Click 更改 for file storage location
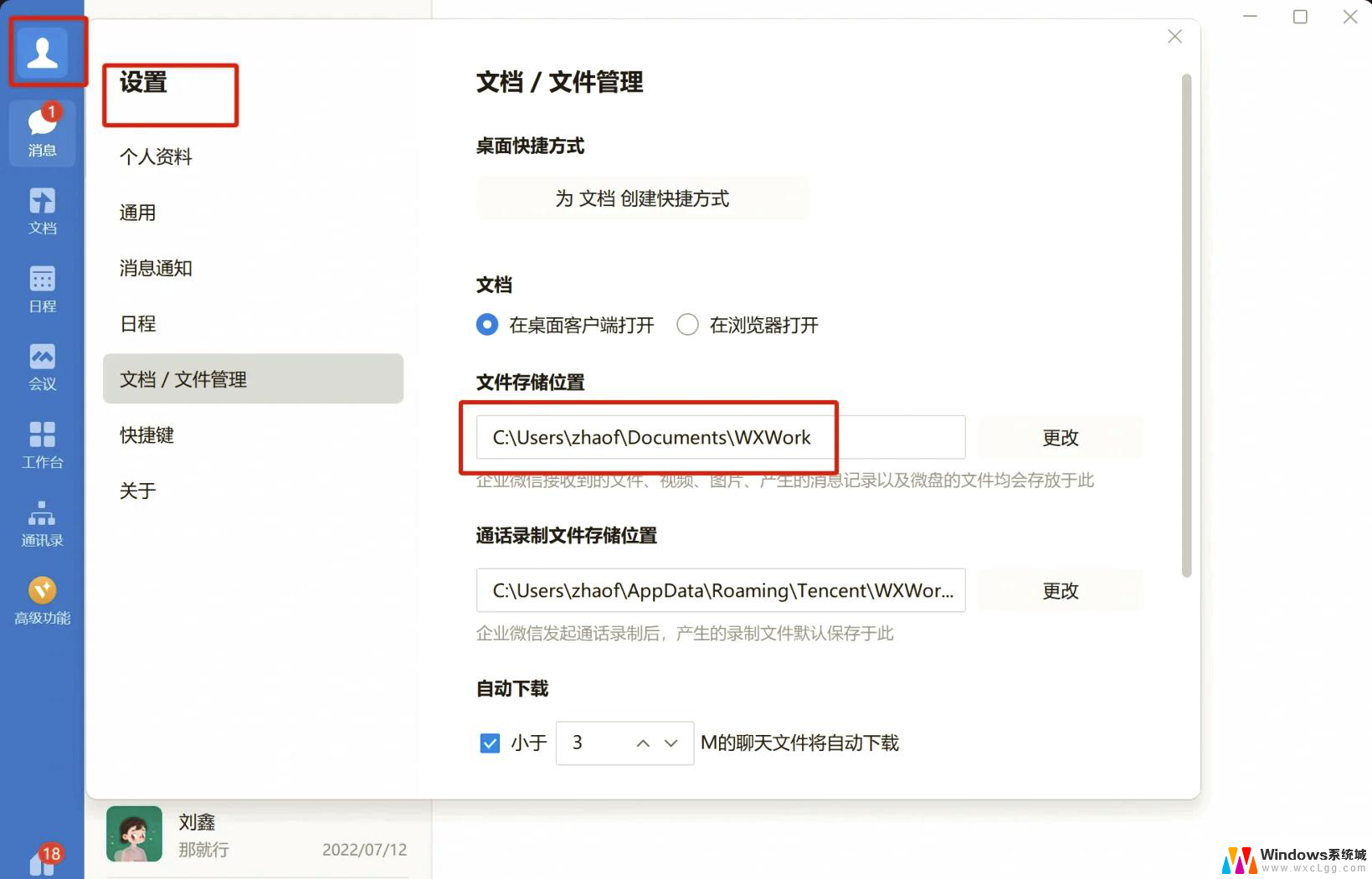 1060,437
